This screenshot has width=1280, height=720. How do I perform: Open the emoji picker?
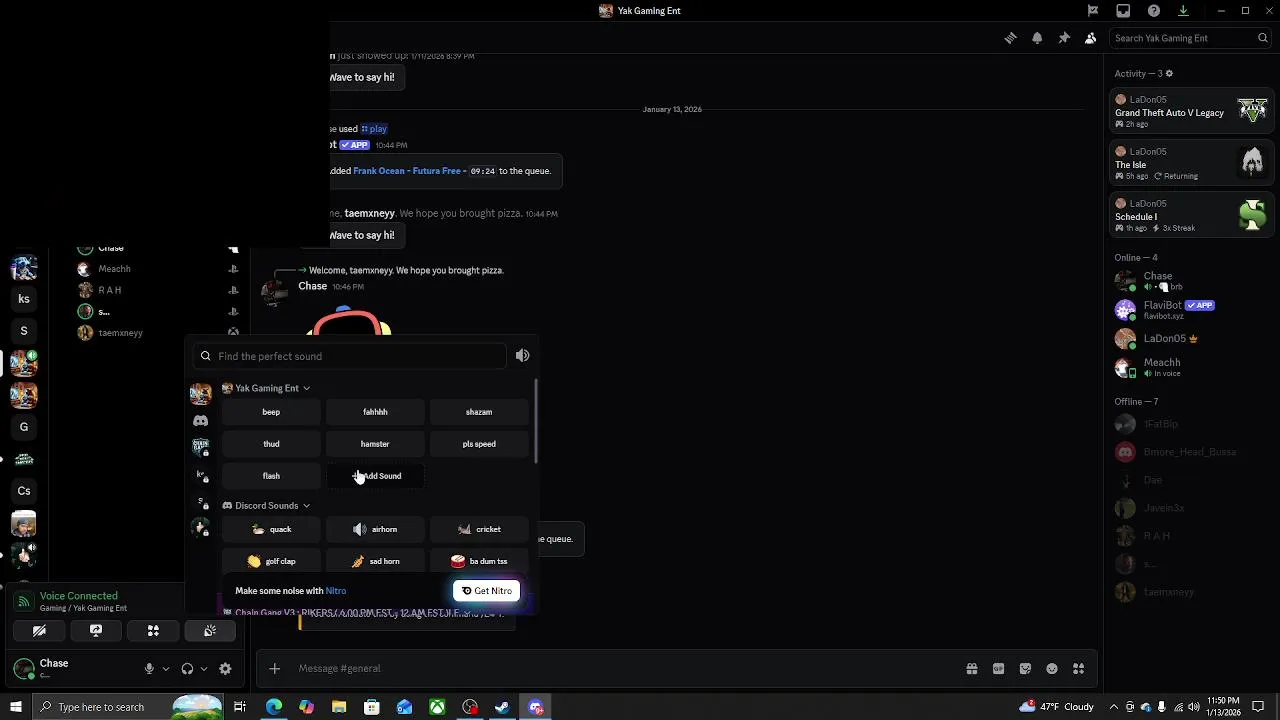pos(1052,669)
